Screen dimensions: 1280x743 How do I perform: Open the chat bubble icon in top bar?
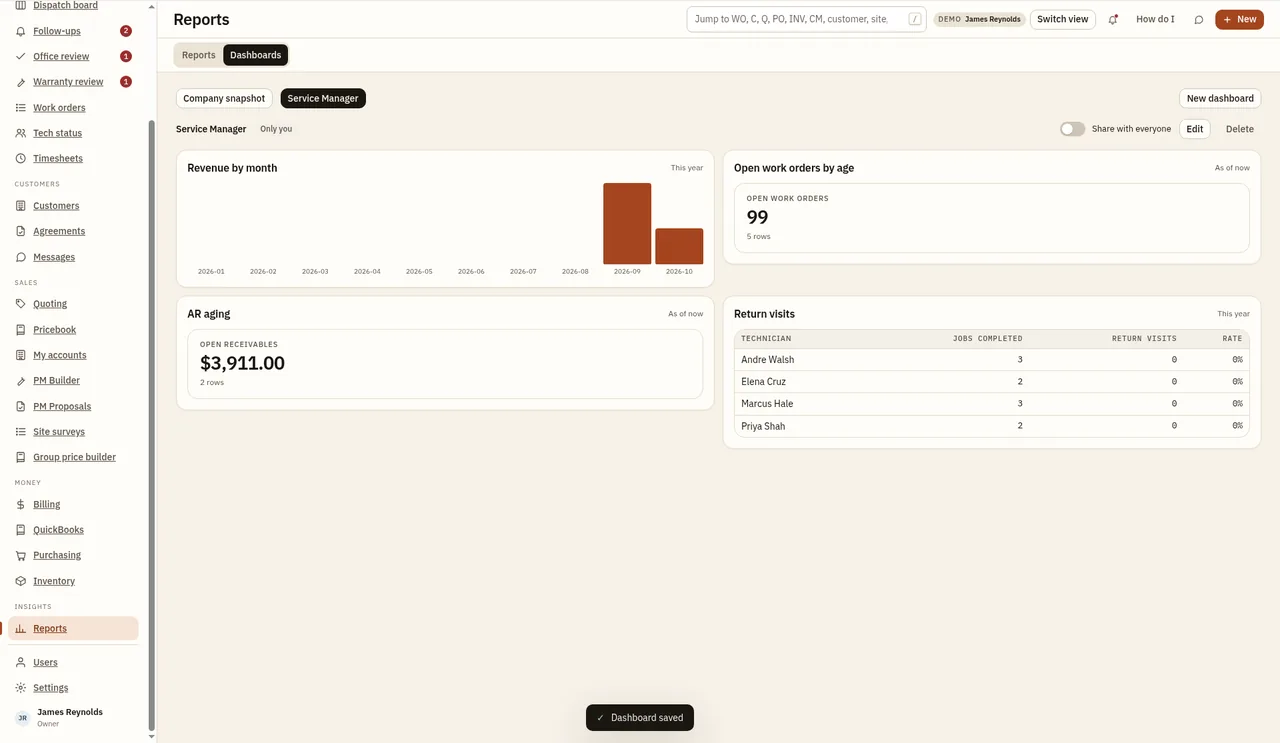coord(1199,19)
